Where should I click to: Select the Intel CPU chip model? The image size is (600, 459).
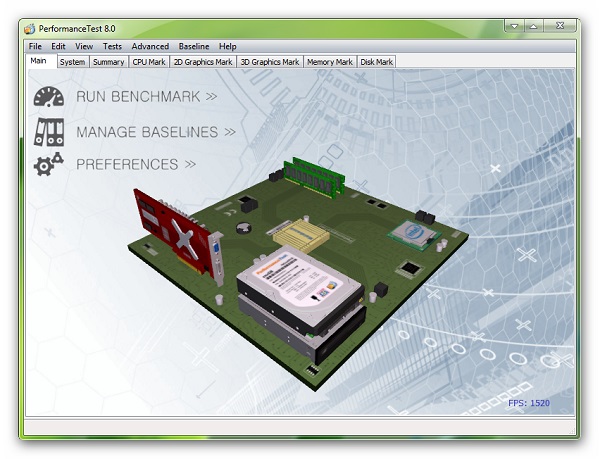tap(412, 234)
